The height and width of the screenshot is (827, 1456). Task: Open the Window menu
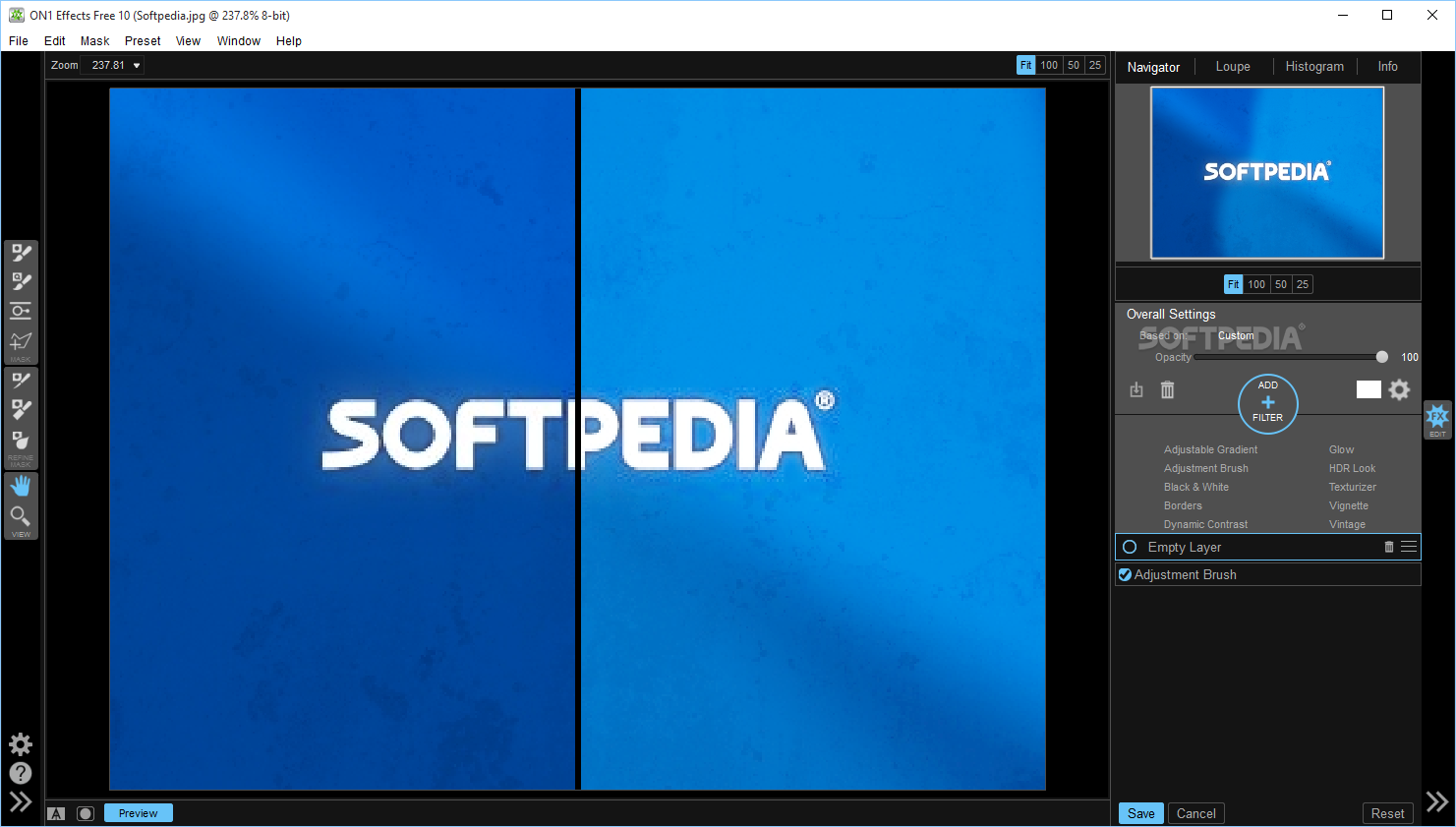pos(239,41)
